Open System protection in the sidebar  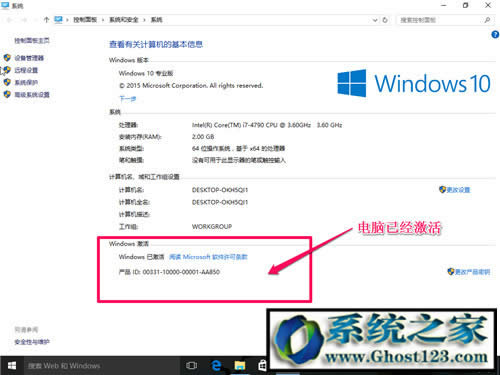[x=26, y=82]
